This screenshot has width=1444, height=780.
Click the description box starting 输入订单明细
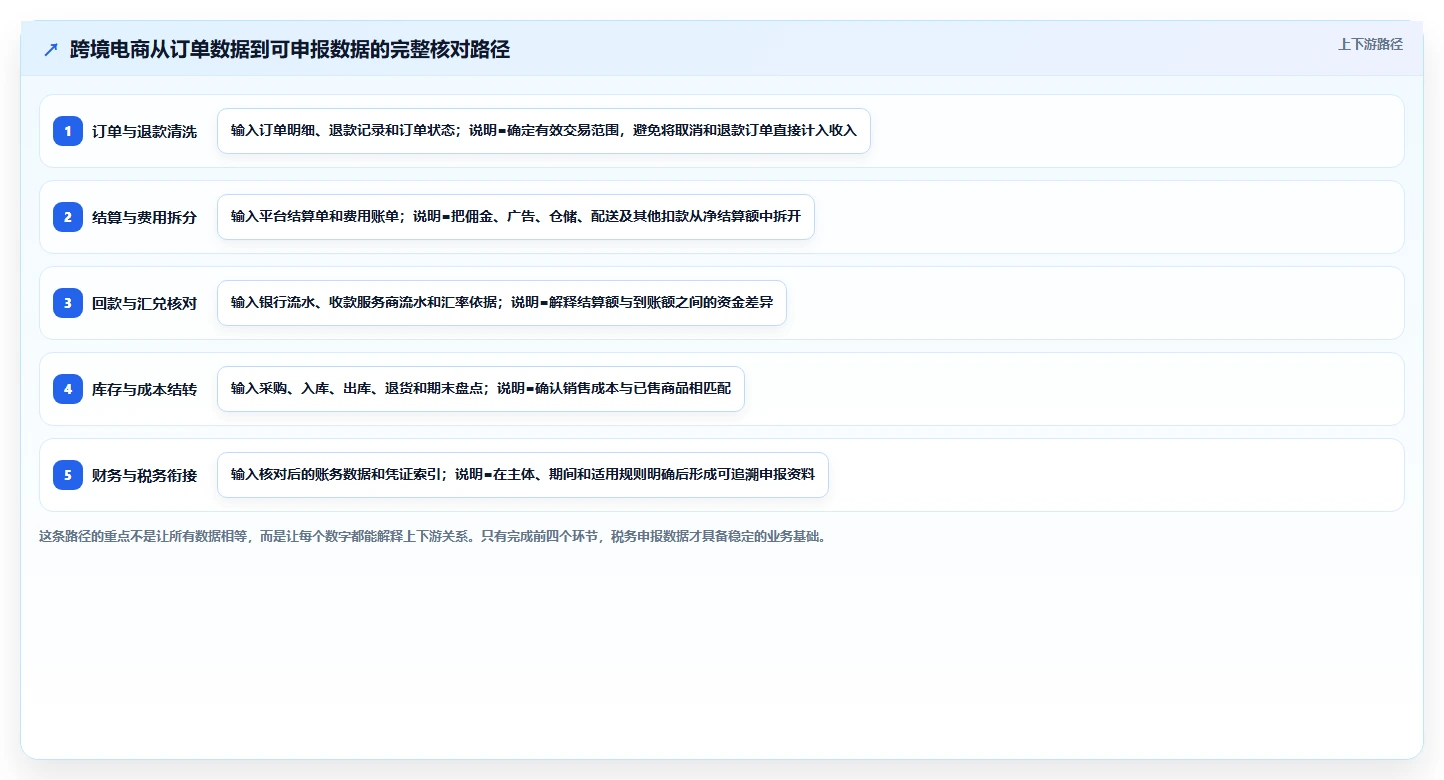(544, 131)
